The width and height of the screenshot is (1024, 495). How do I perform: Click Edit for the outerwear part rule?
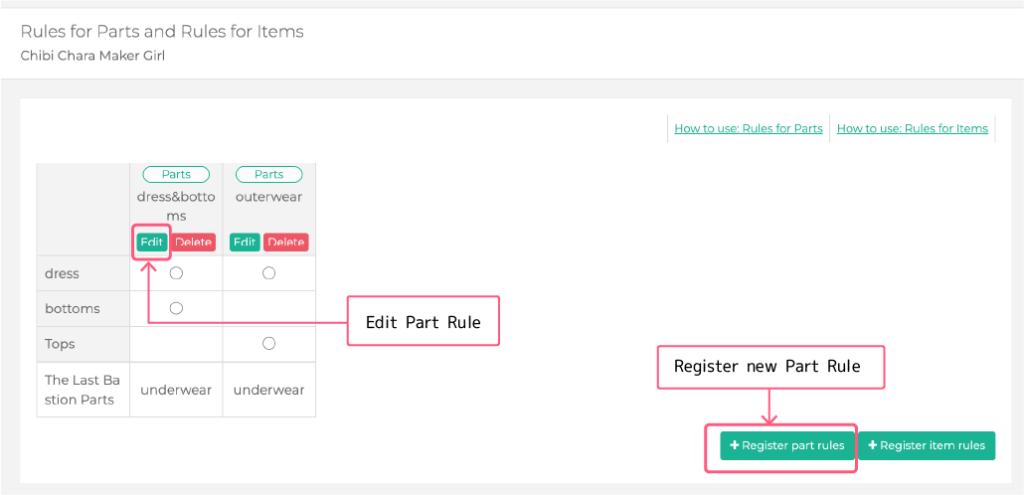245,242
